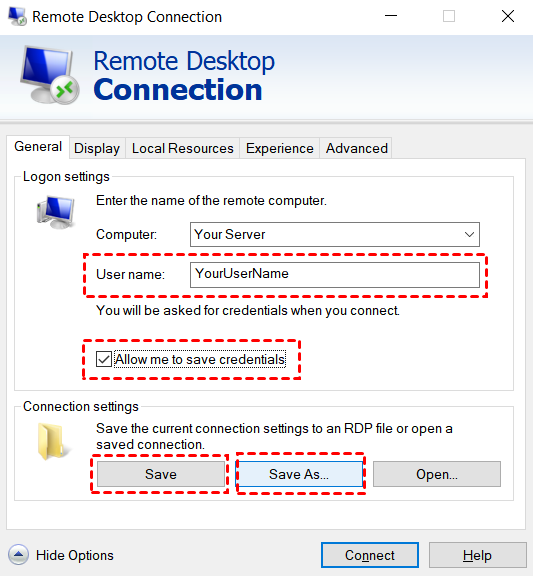The image size is (533, 576).
Task: Click the yellow folder icon in Connection settings
Action: (53, 441)
